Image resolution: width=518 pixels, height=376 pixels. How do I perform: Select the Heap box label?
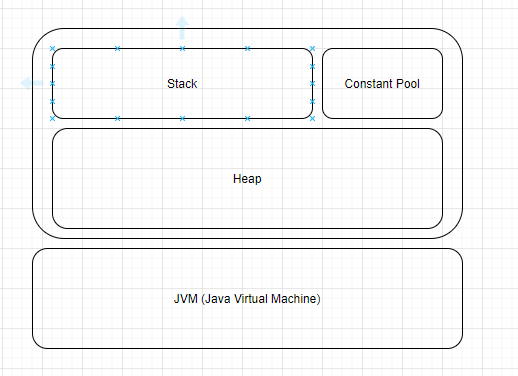247,179
